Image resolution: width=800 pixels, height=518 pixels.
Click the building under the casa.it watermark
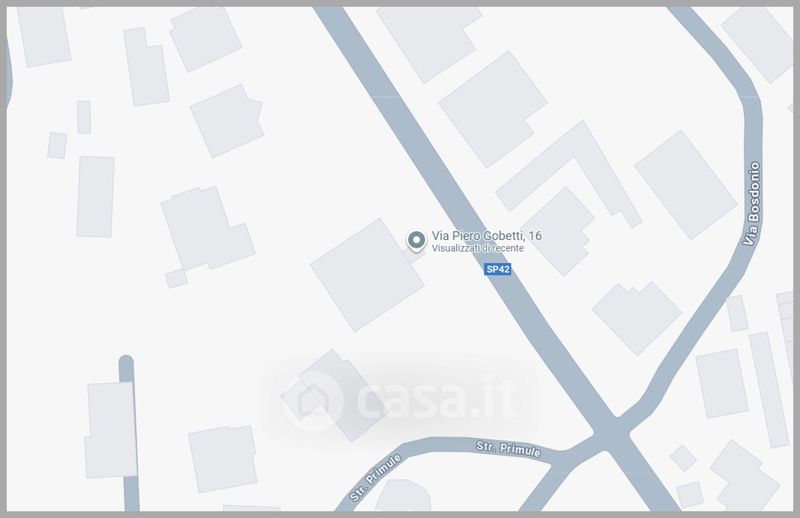(333, 394)
